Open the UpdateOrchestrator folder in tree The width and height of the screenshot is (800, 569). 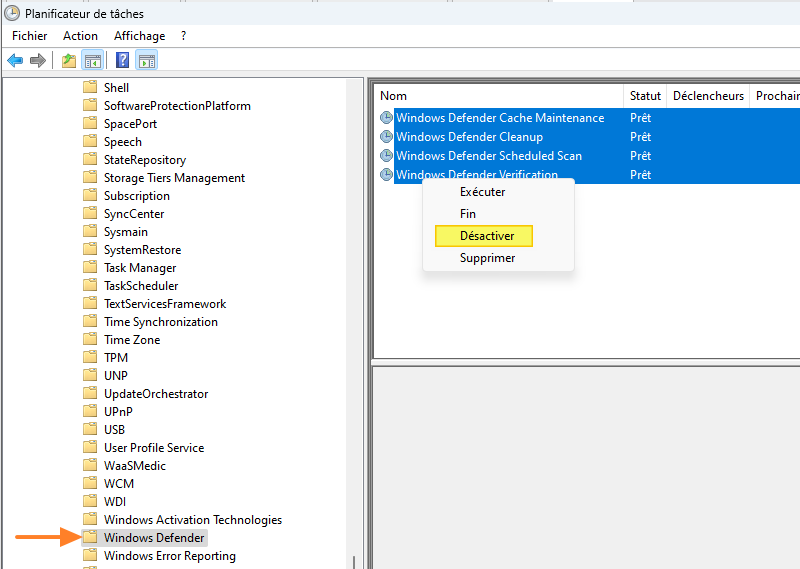[x=156, y=394]
